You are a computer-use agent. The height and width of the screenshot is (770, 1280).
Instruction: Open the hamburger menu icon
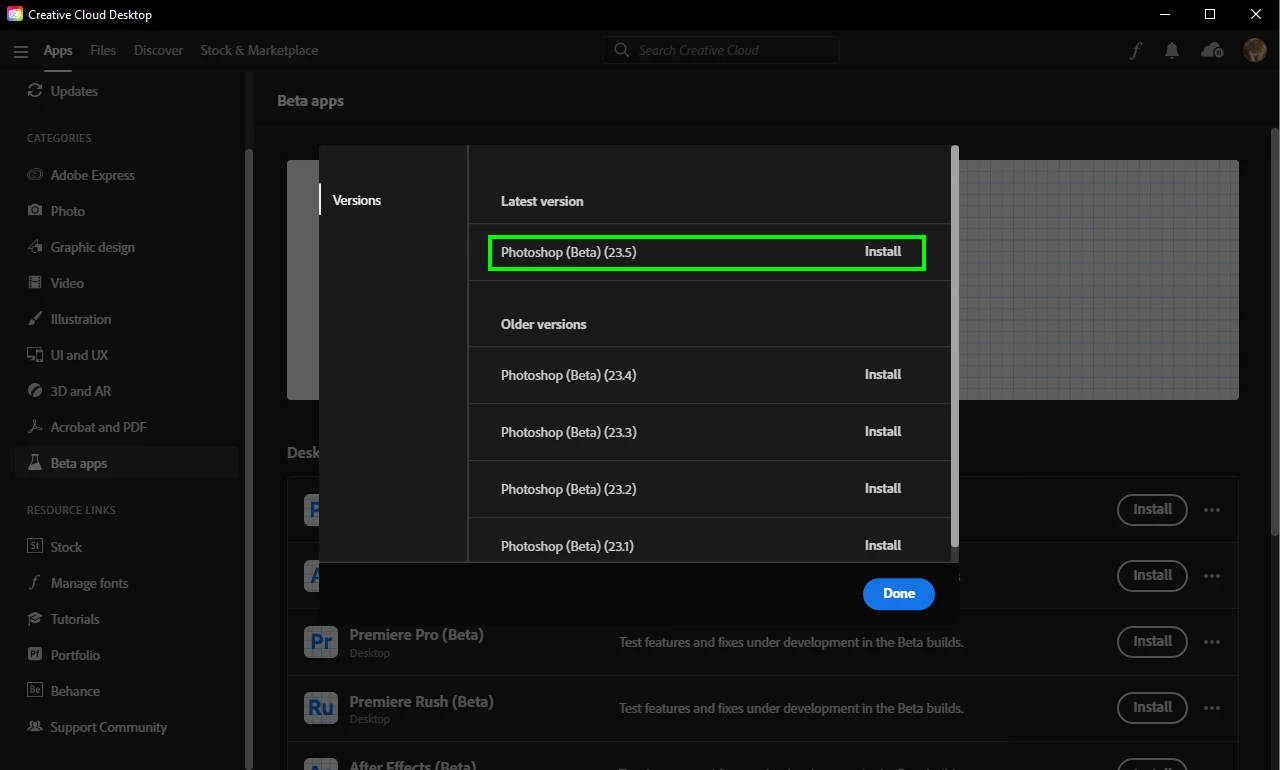(x=21, y=51)
